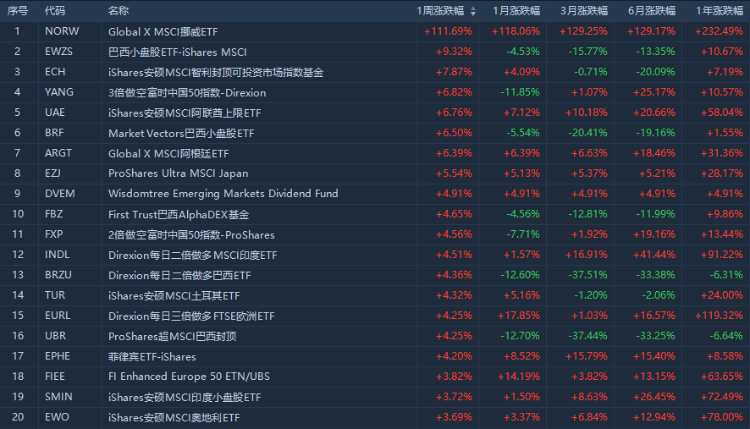This screenshot has height=429, width=750.
Task: Sort by the 1月涨跌幅 column header
Action: coord(517,11)
